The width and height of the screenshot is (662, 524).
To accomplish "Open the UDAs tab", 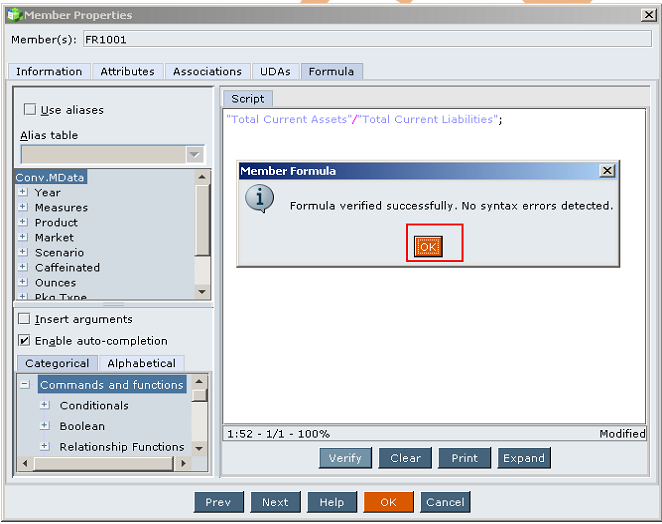I will click(x=275, y=71).
